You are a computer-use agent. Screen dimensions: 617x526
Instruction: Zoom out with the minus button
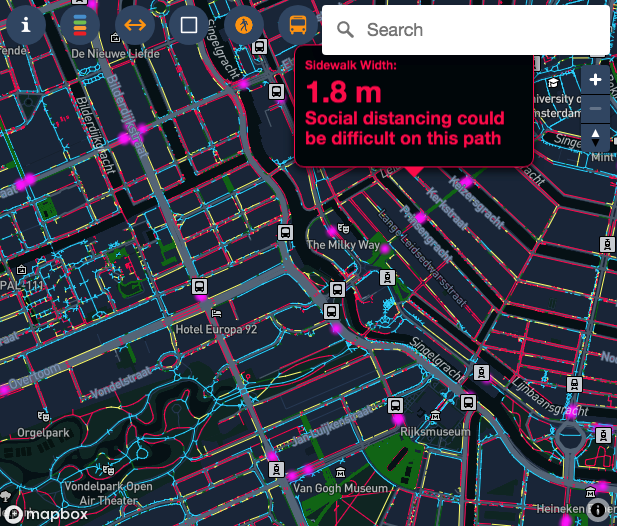pyautogui.click(x=596, y=106)
